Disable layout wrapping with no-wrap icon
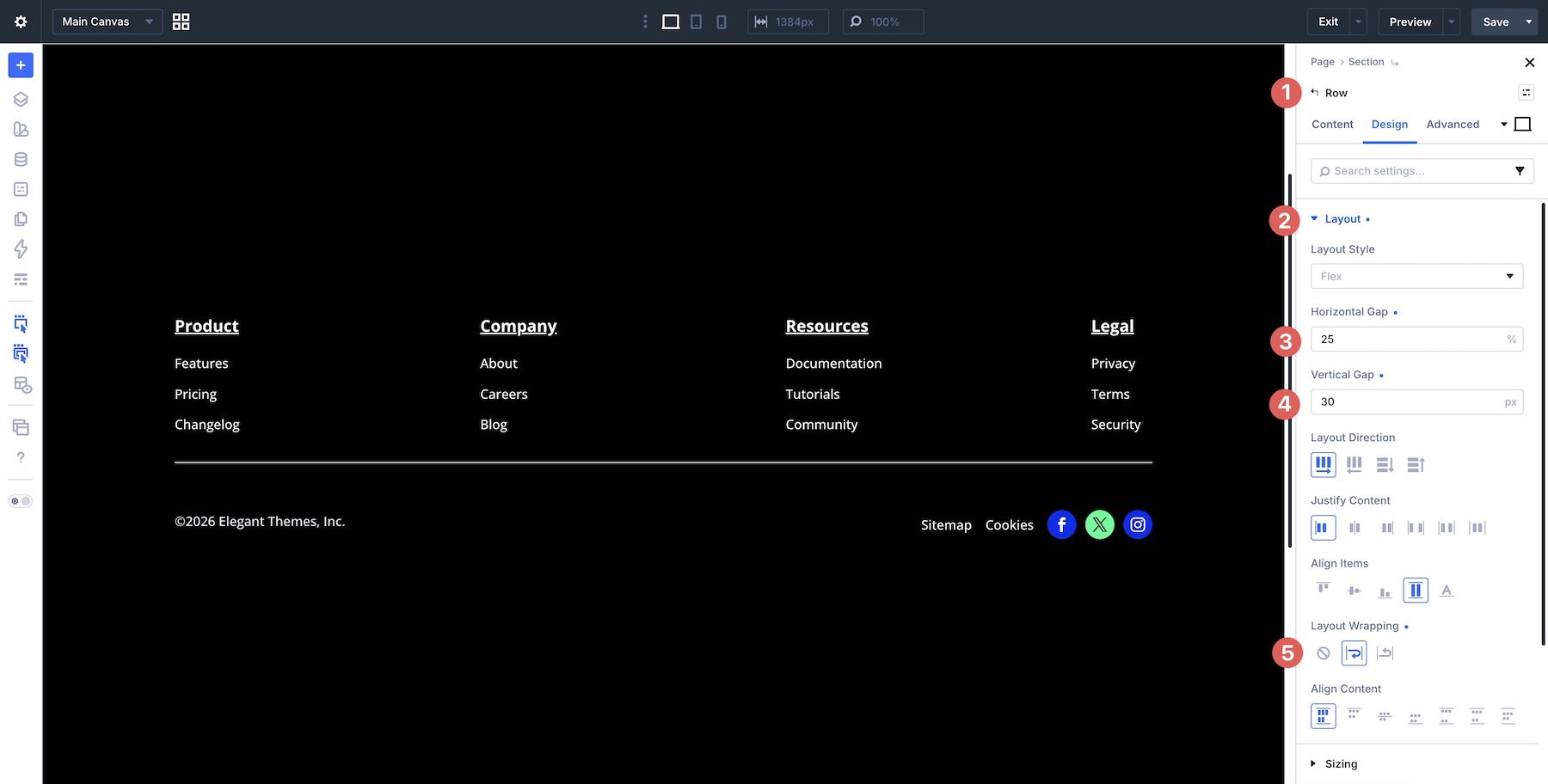The image size is (1548, 784). (x=1324, y=653)
